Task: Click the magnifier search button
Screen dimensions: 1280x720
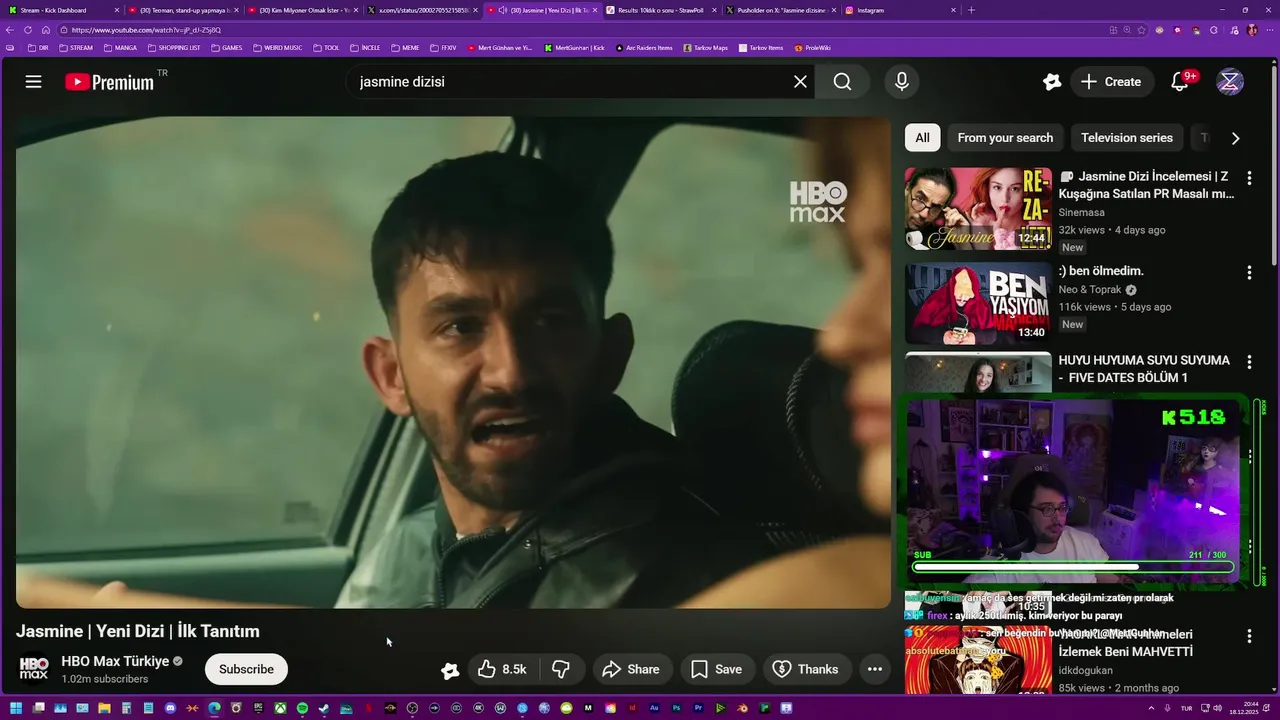Action: (x=842, y=82)
